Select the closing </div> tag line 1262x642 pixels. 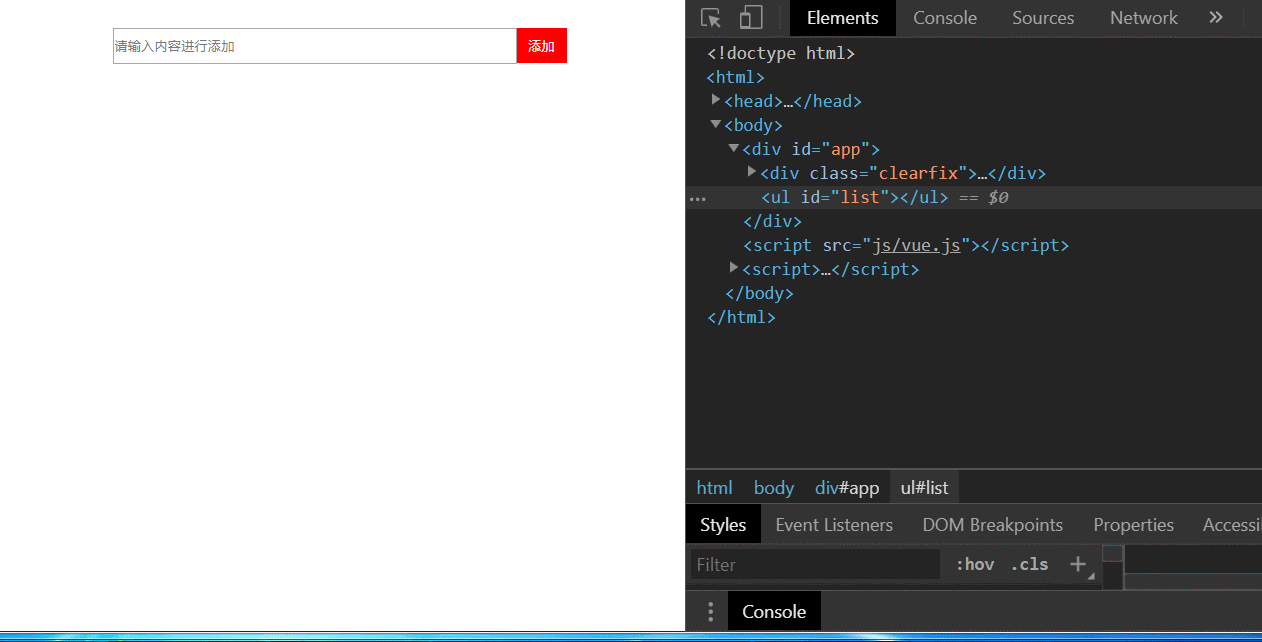pyautogui.click(x=772, y=221)
